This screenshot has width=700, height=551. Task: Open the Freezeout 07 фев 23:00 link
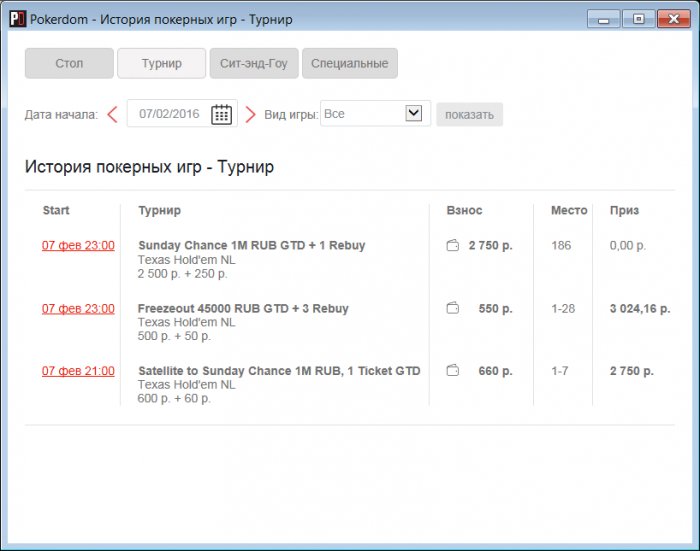(x=78, y=309)
